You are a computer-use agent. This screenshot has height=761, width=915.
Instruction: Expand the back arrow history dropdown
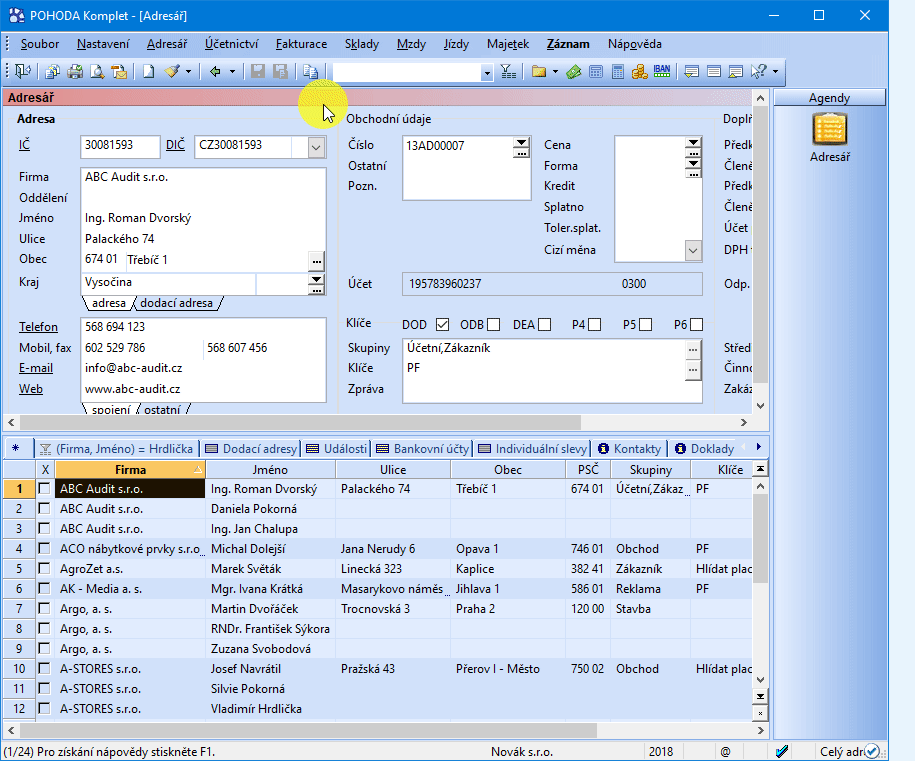click(232, 72)
